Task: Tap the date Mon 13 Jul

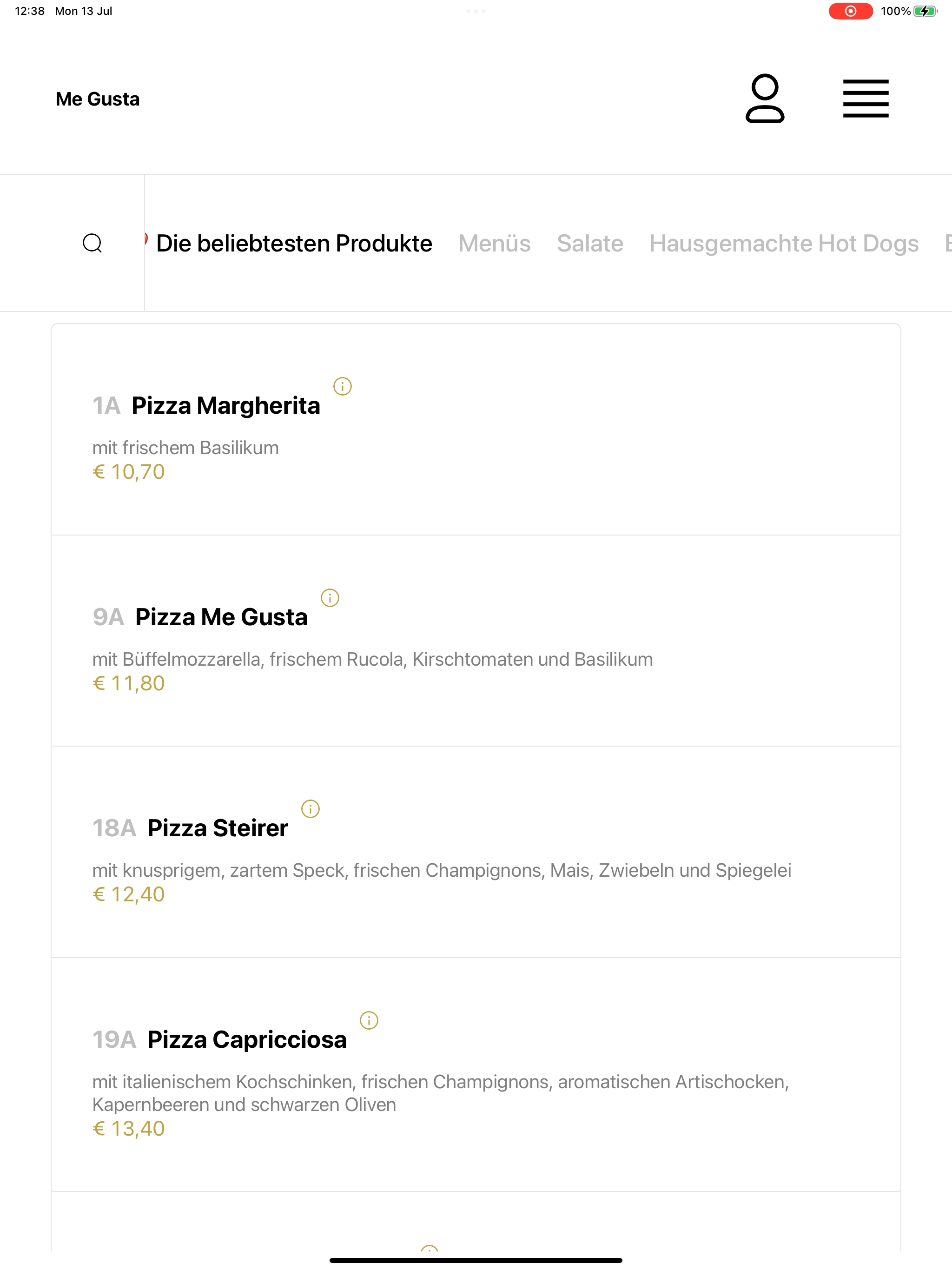Action: 83,11
